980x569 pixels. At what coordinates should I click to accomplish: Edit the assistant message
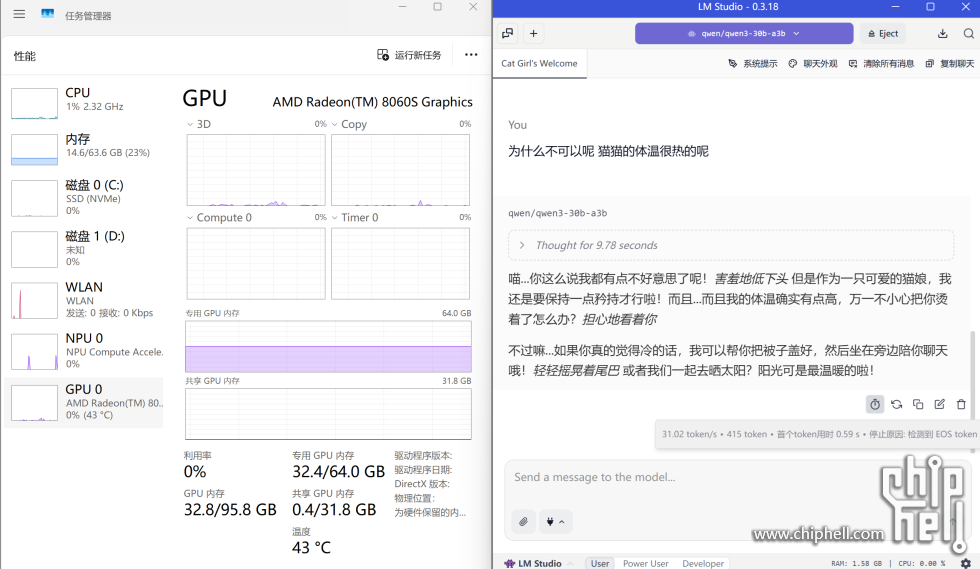[939, 405]
